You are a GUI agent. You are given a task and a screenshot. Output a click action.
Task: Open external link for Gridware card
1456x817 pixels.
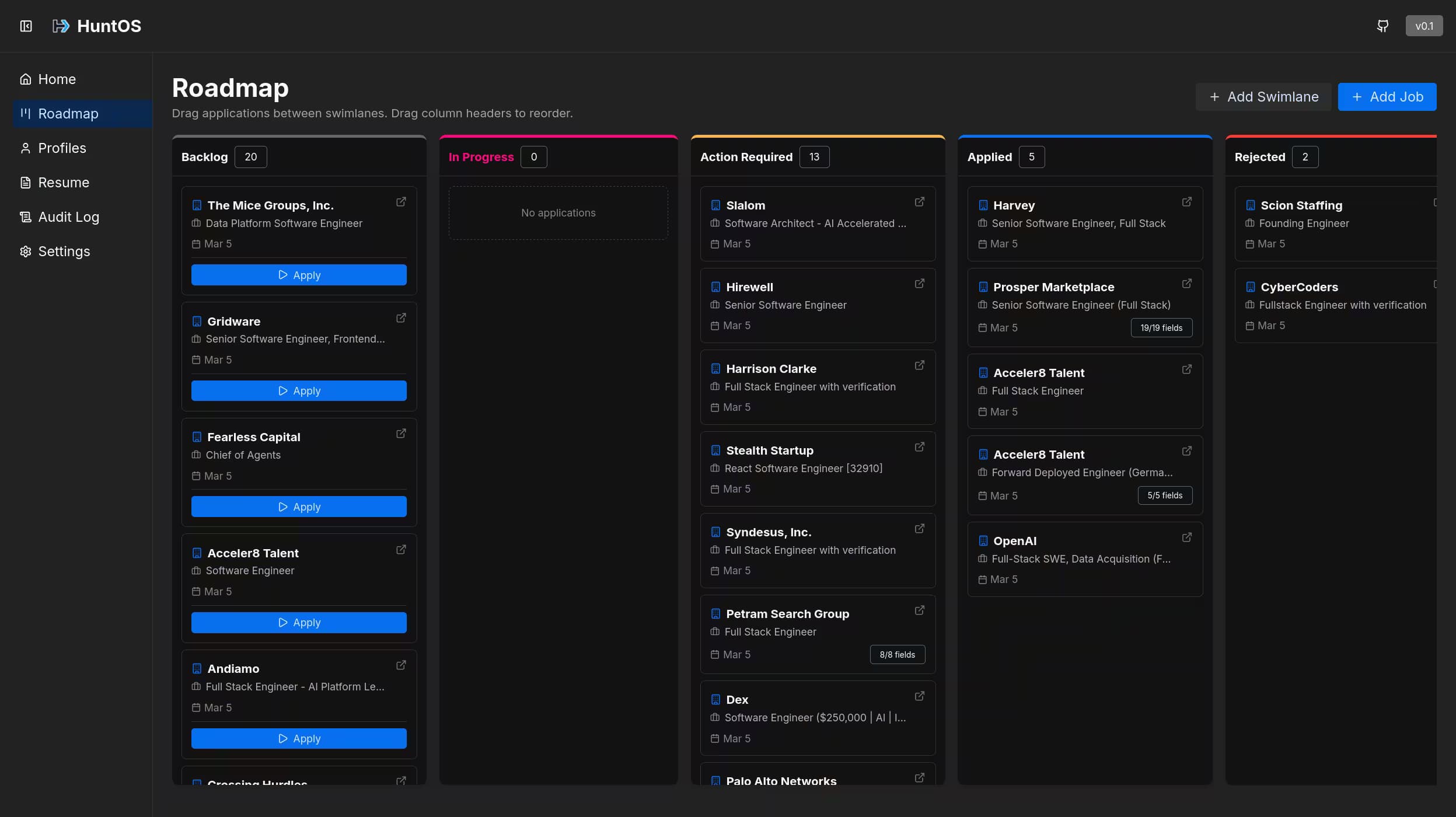401,318
